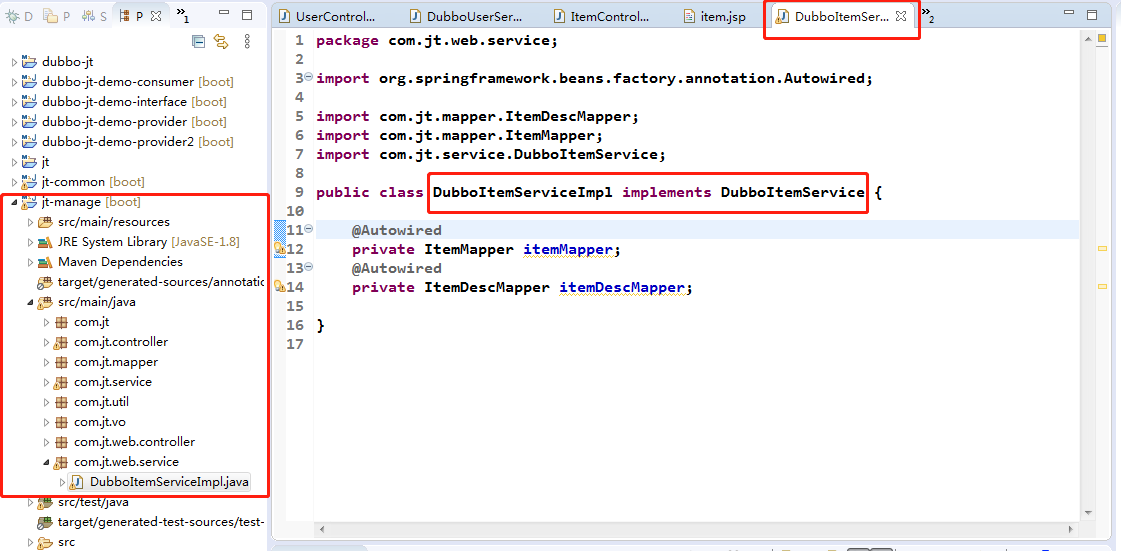Close the Package Explorer view tab
The height and width of the screenshot is (551, 1121).
(157, 15)
